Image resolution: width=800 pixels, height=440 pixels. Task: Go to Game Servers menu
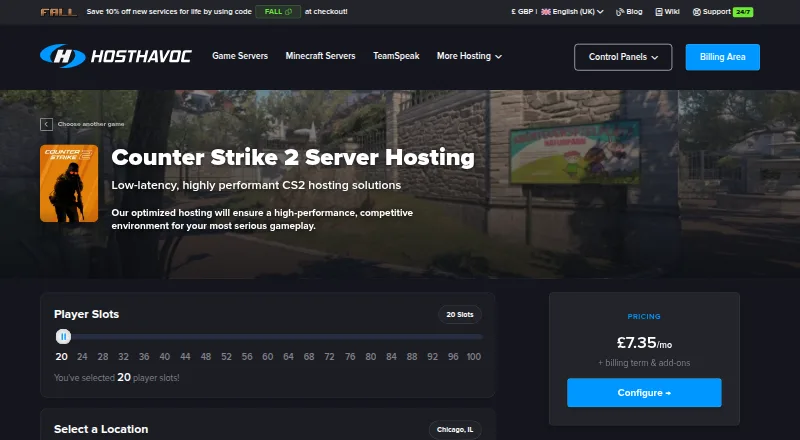point(240,56)
